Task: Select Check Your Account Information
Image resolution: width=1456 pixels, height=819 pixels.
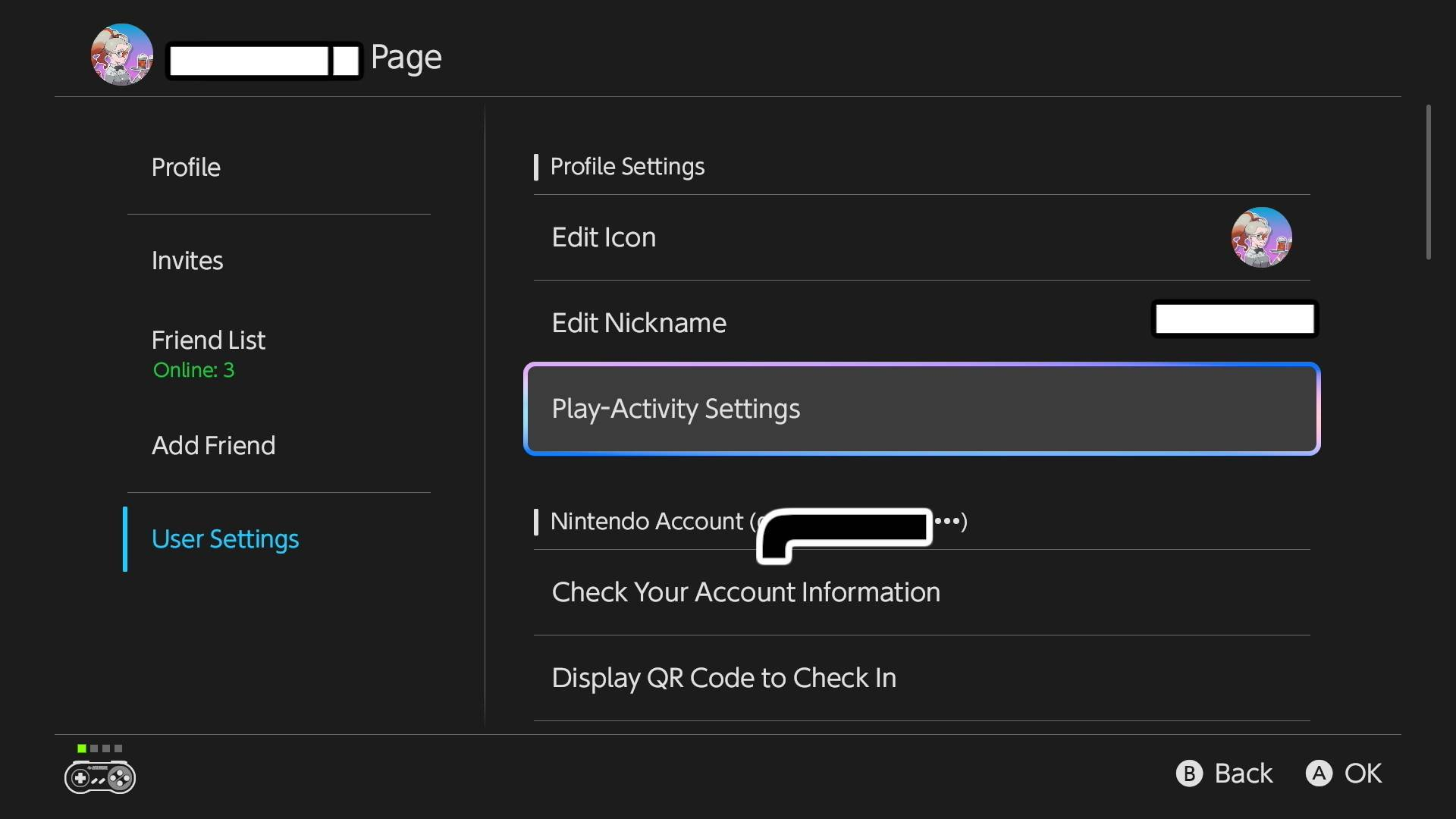Action: [745, 592]
